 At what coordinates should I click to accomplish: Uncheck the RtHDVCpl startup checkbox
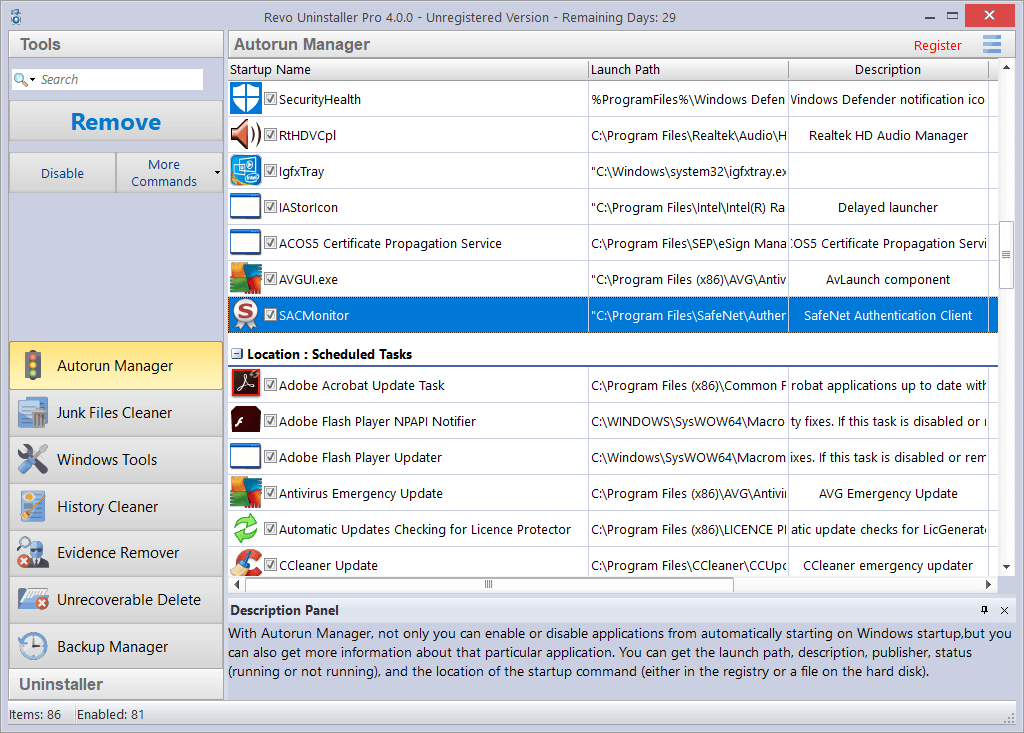click(270, 135)
